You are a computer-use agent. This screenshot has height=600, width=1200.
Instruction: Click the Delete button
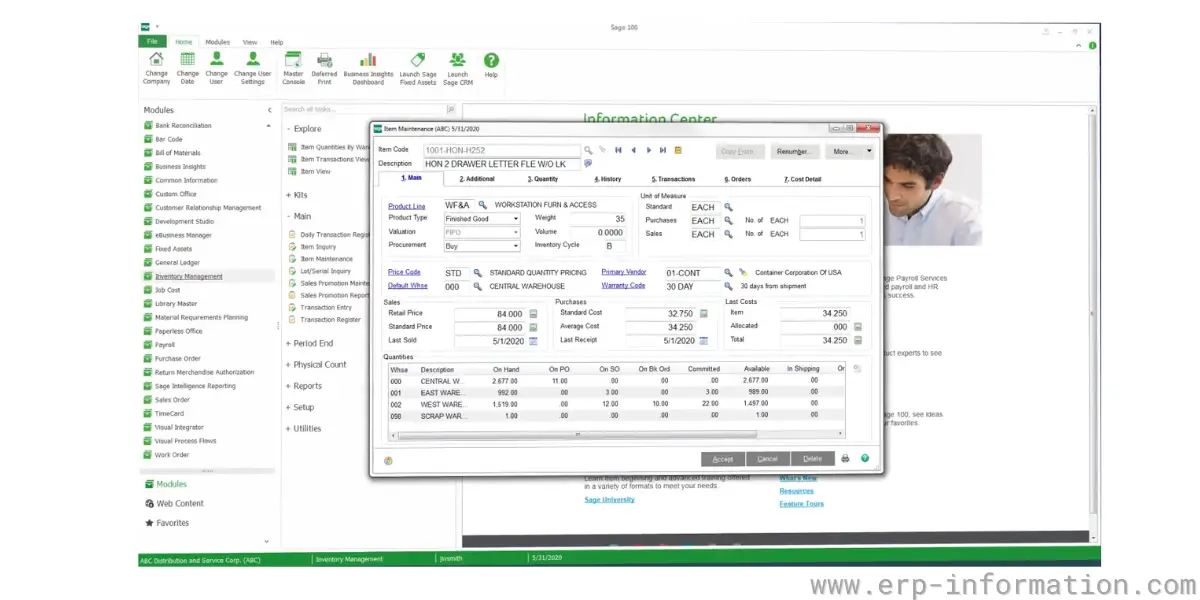[x=812, y=459]
